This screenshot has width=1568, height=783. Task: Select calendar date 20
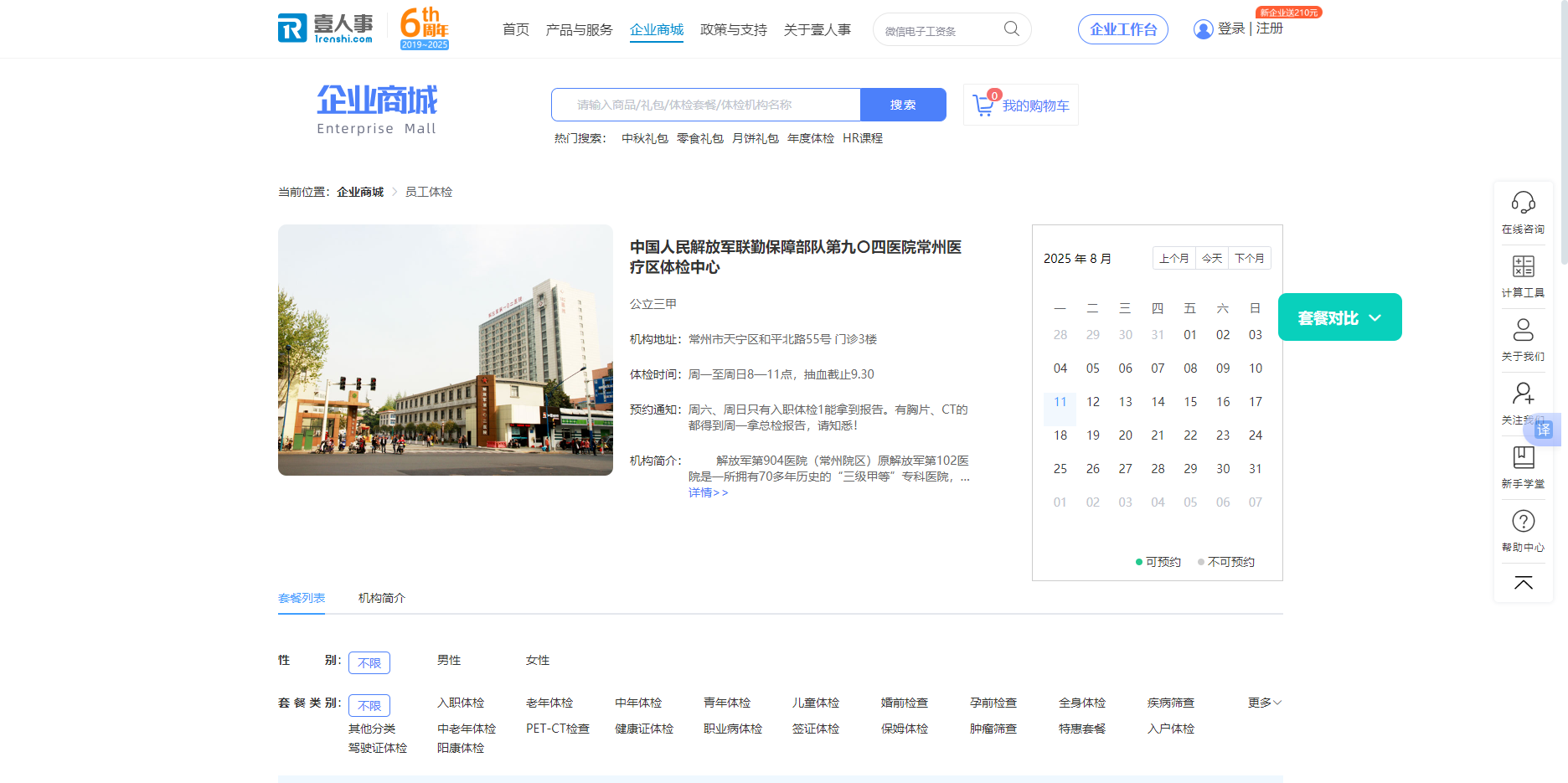1126,435
